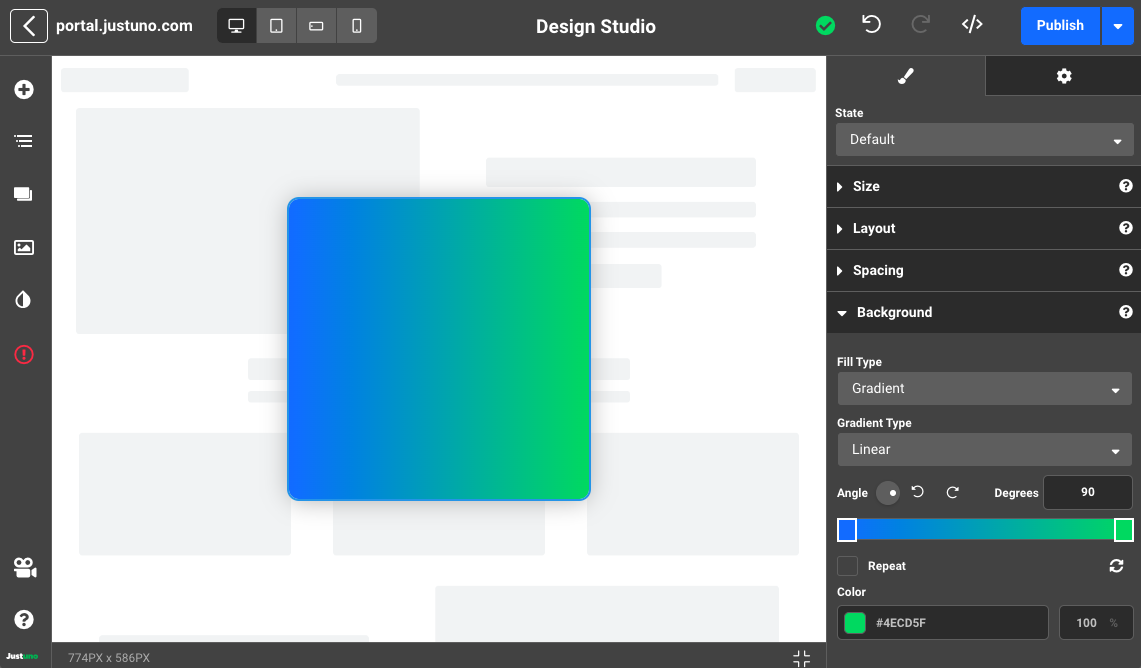This screenshot has height=668, width=1141.
Task: Click the Degrees input field
Action: pos(1087,492)
